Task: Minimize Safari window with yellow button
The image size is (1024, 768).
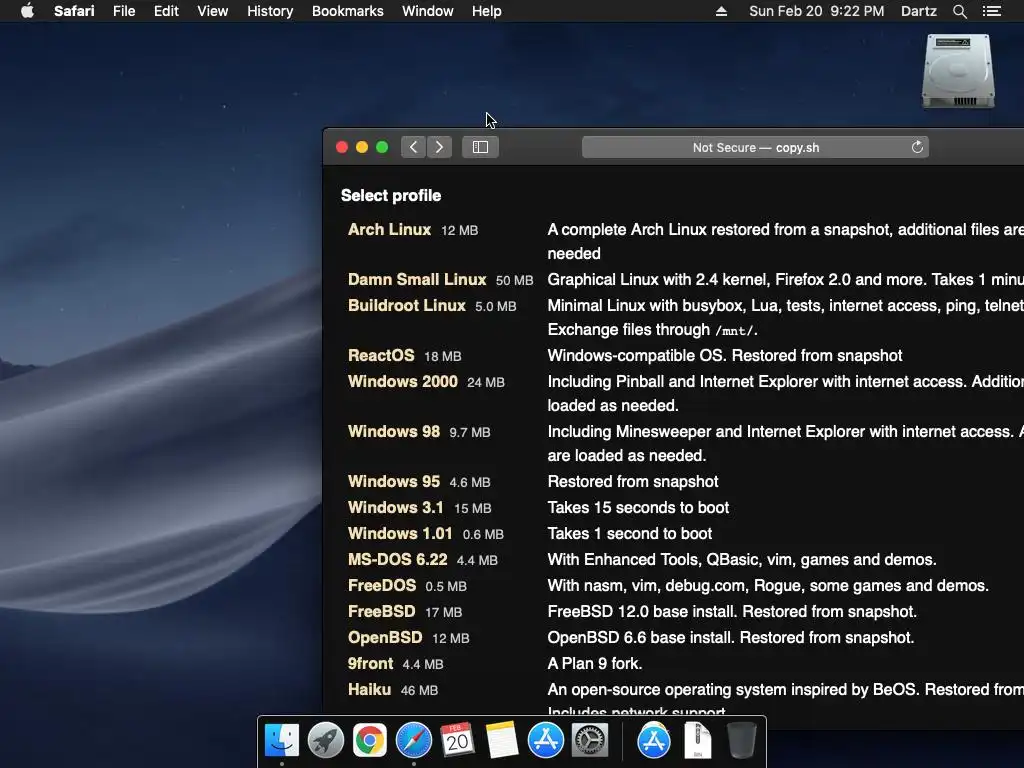Action: (362, 147)
